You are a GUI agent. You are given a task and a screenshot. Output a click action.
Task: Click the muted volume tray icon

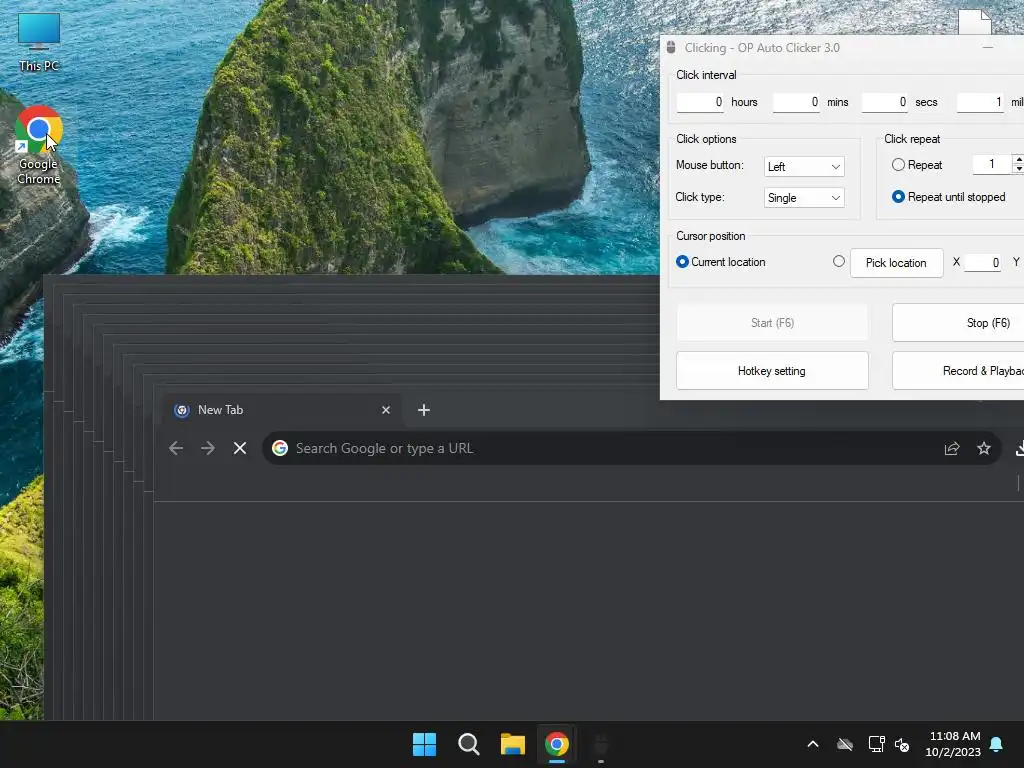(902, 744)
